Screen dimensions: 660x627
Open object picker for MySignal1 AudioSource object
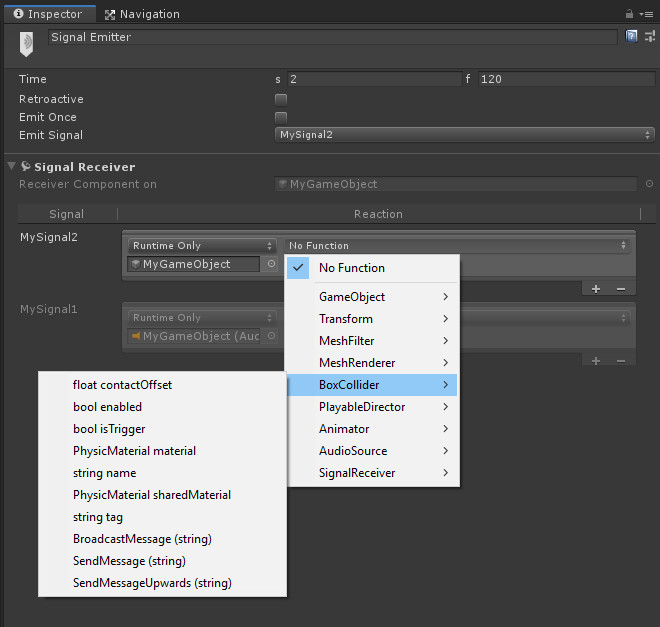(271, 335)
